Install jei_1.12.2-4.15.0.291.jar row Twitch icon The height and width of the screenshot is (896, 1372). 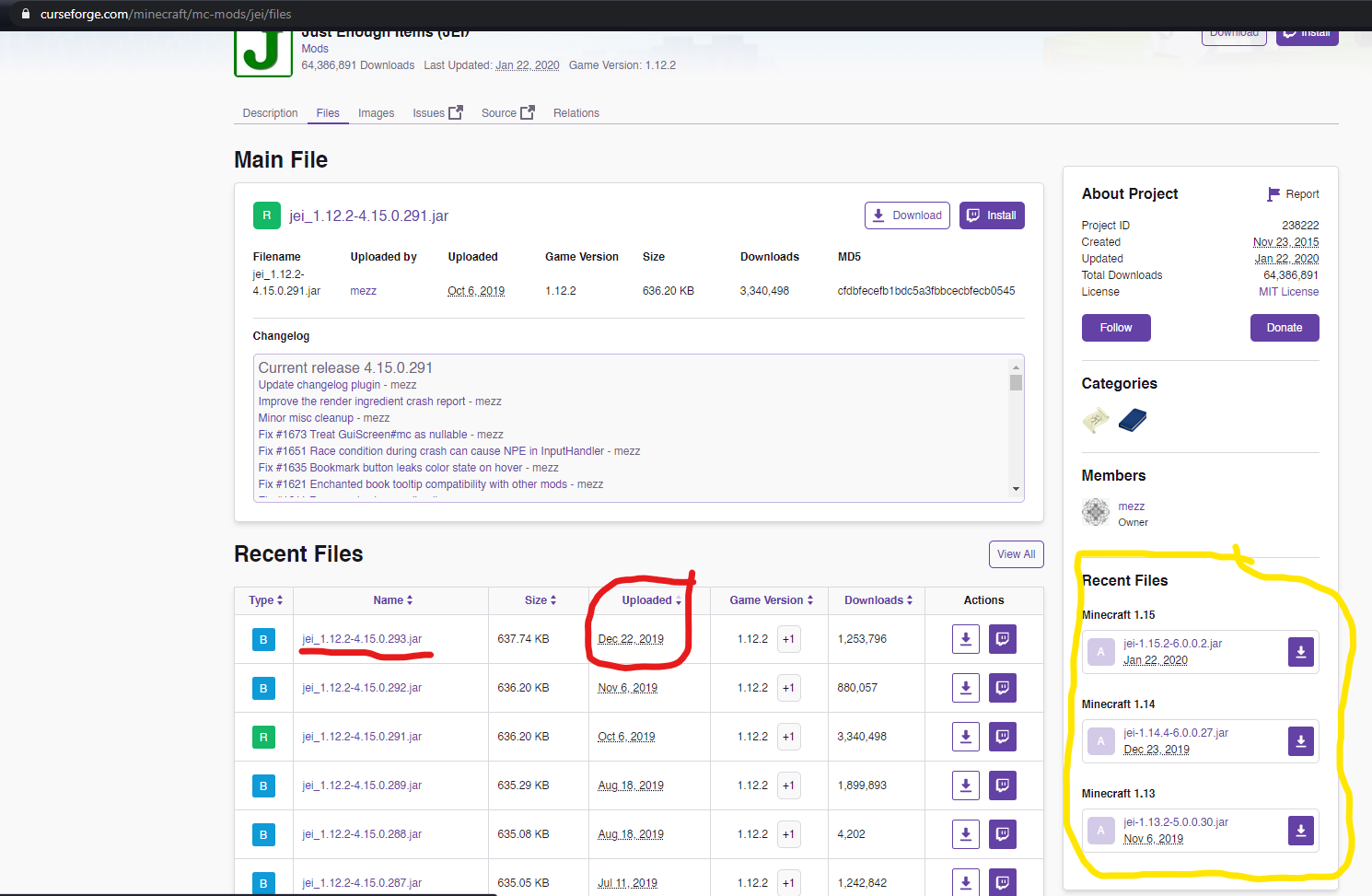[1003, 737]
